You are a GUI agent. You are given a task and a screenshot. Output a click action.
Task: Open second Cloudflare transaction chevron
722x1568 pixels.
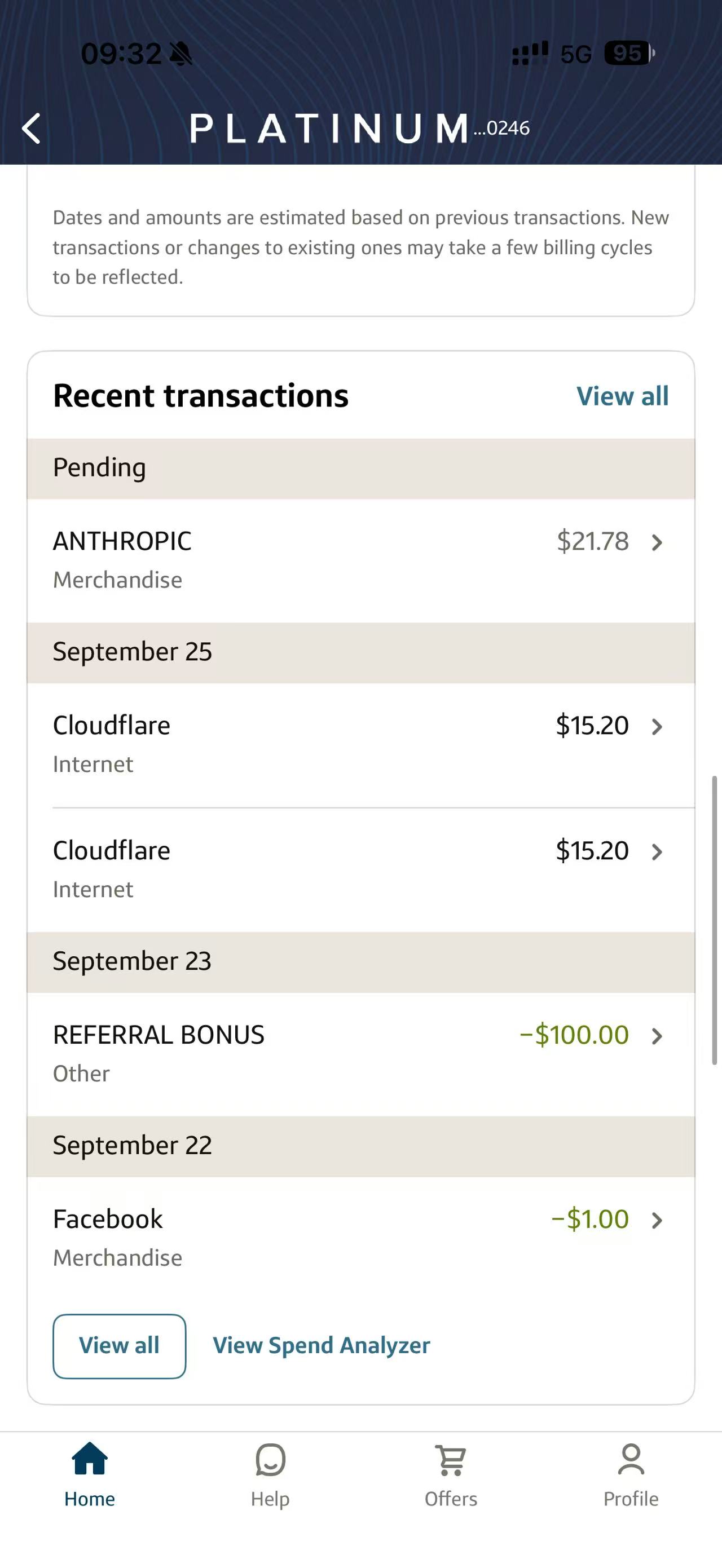(x=657, y=852)
